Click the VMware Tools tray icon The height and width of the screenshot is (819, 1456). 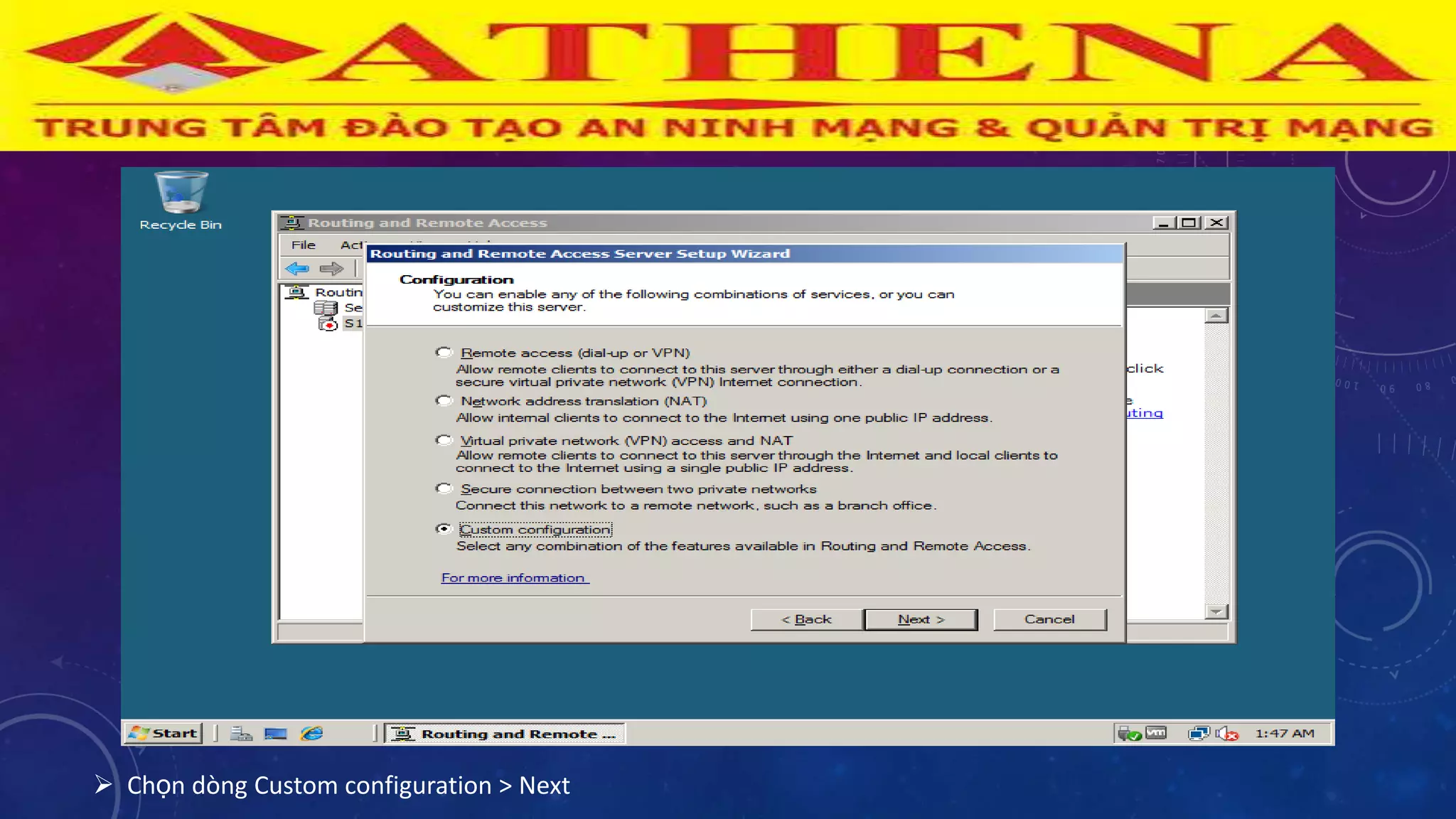1156,732
